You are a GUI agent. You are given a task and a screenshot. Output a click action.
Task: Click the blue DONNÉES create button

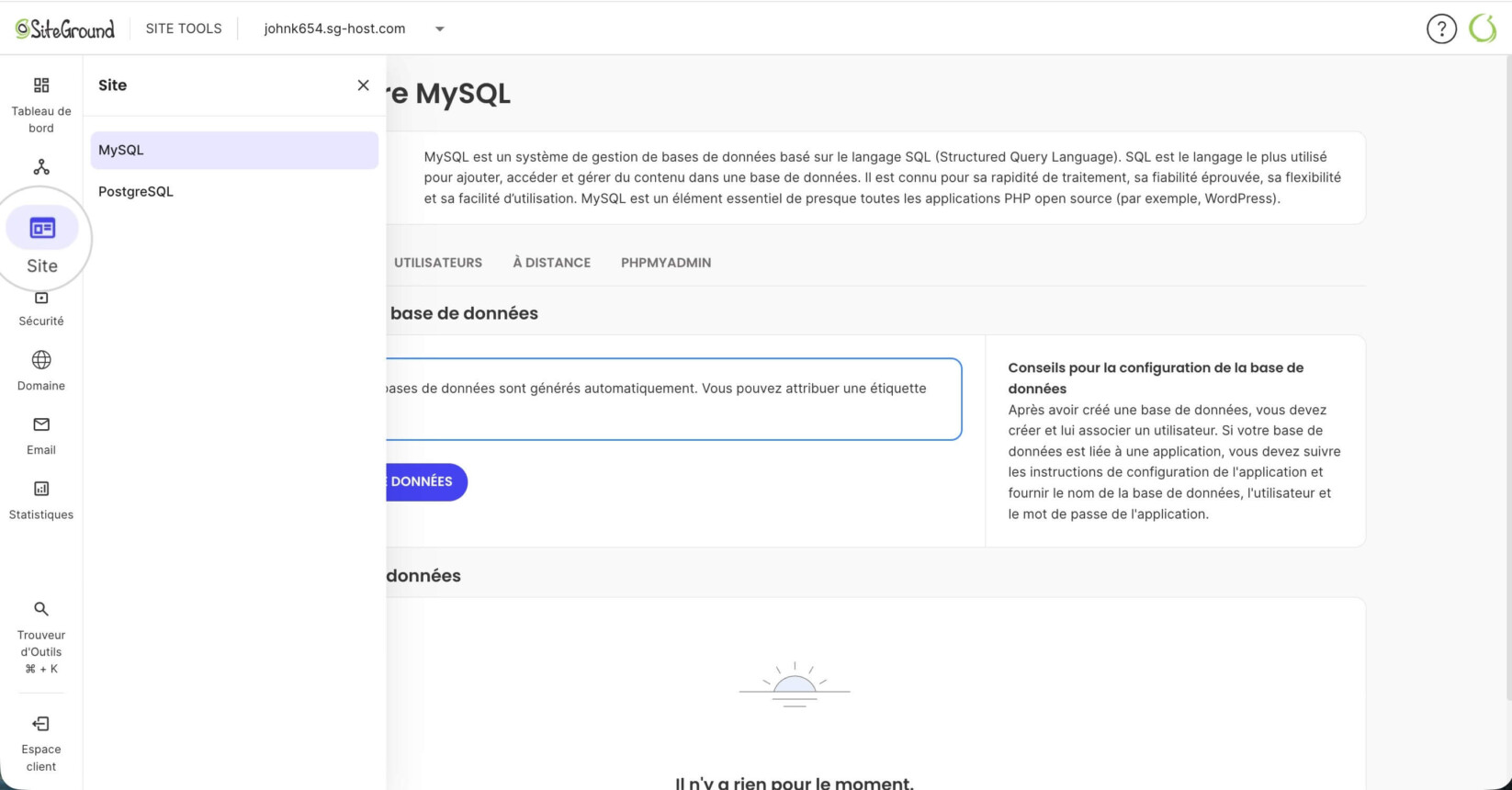426,481
